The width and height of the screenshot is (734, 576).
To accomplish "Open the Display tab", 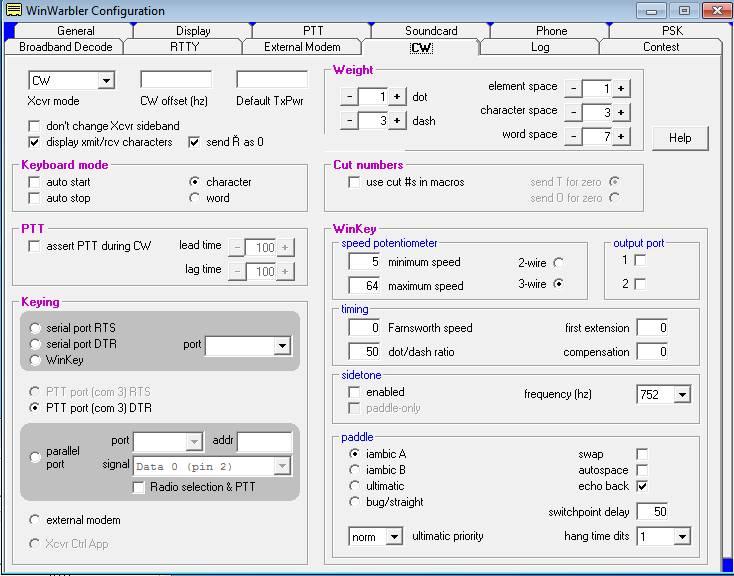I will click(193, 31).
